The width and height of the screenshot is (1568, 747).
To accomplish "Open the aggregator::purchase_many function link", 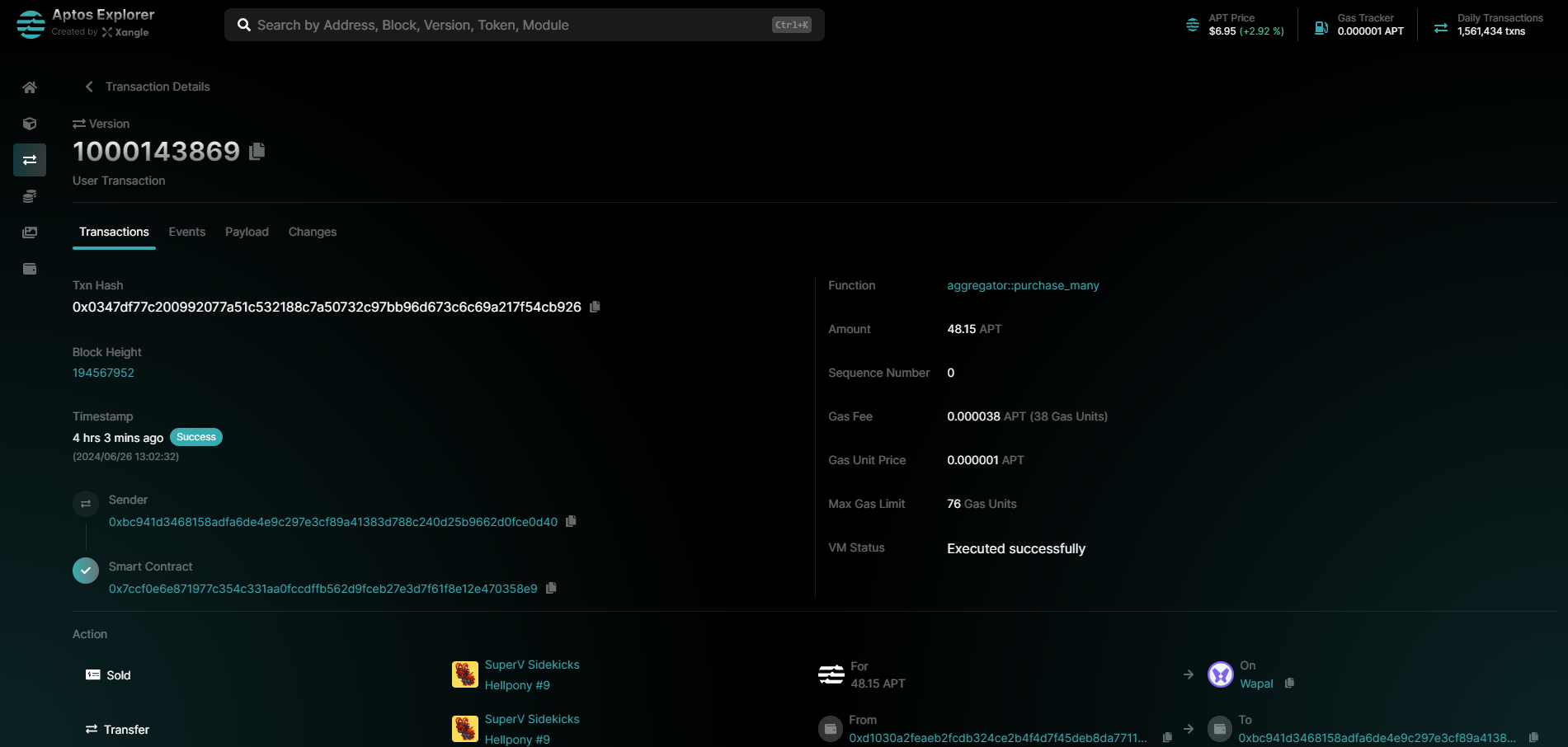I will [x=1023, y=285].
